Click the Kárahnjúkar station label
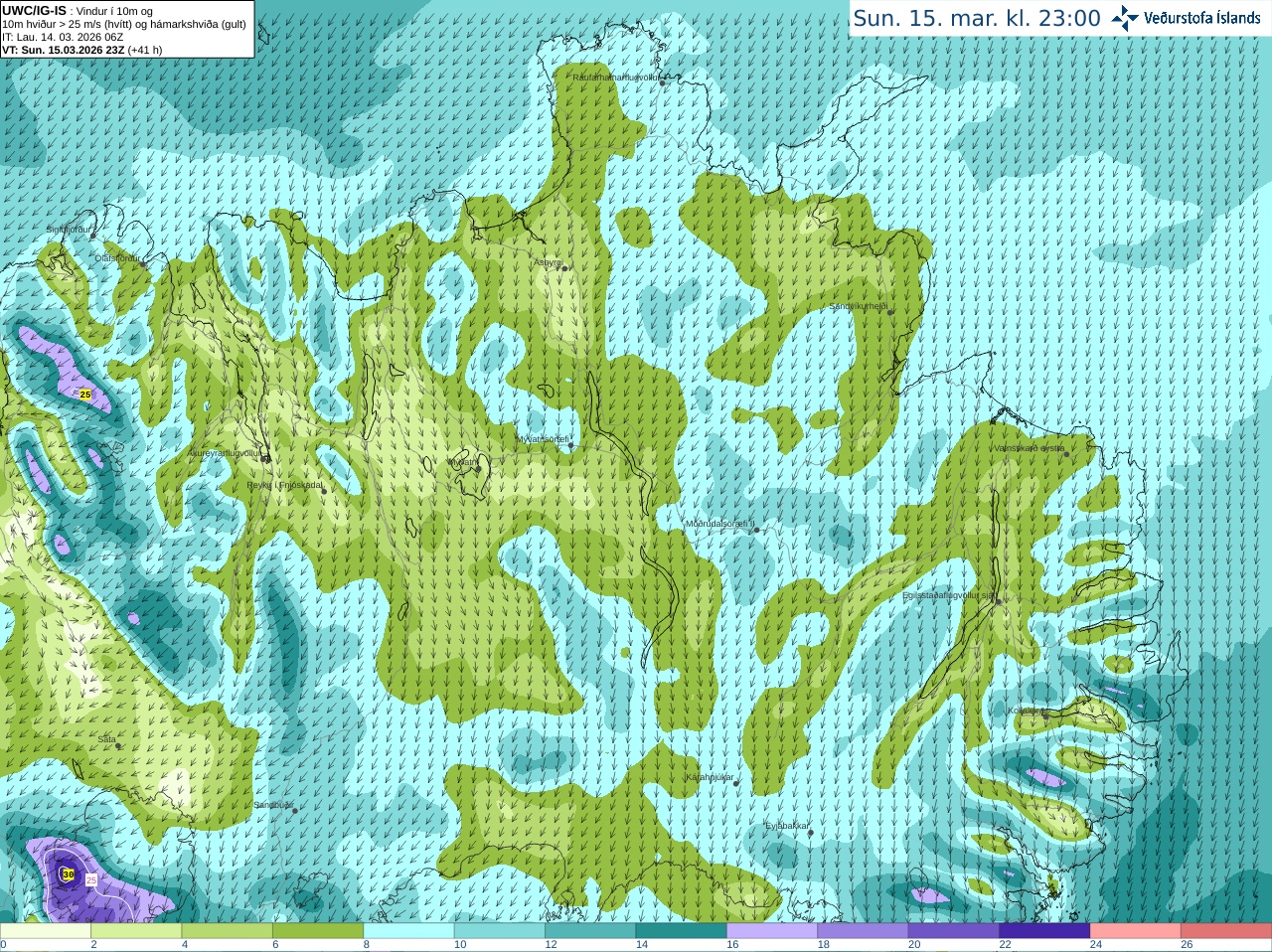Image resolution: width=1272 pixels, height=952 pixels. pos(710,777)
